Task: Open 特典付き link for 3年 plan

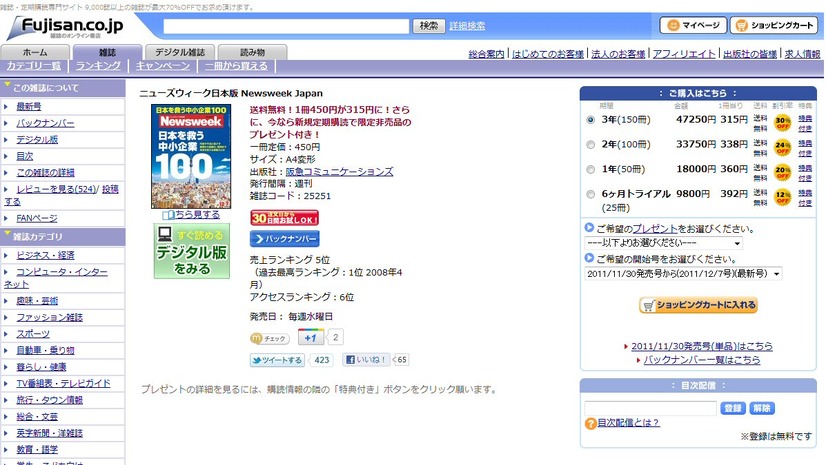Action: point(805,123)
